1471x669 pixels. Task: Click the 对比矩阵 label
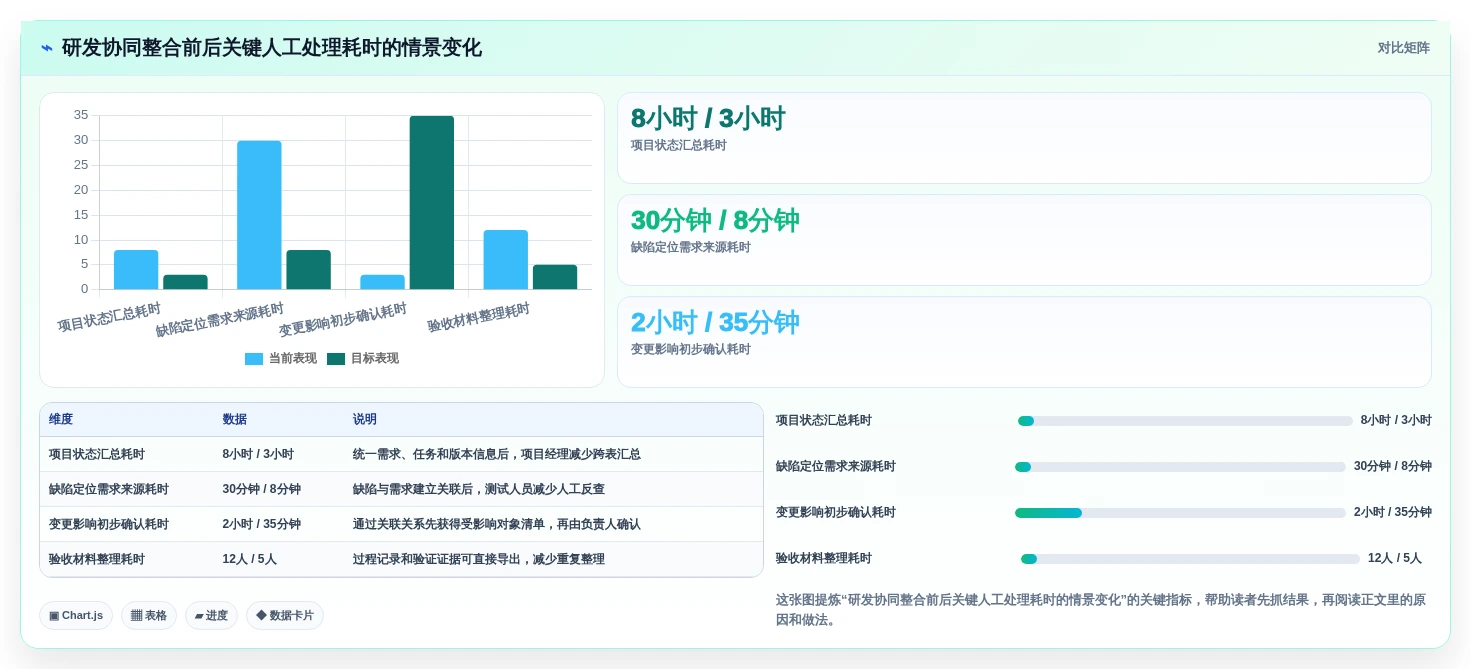[x=1403, y=48]
